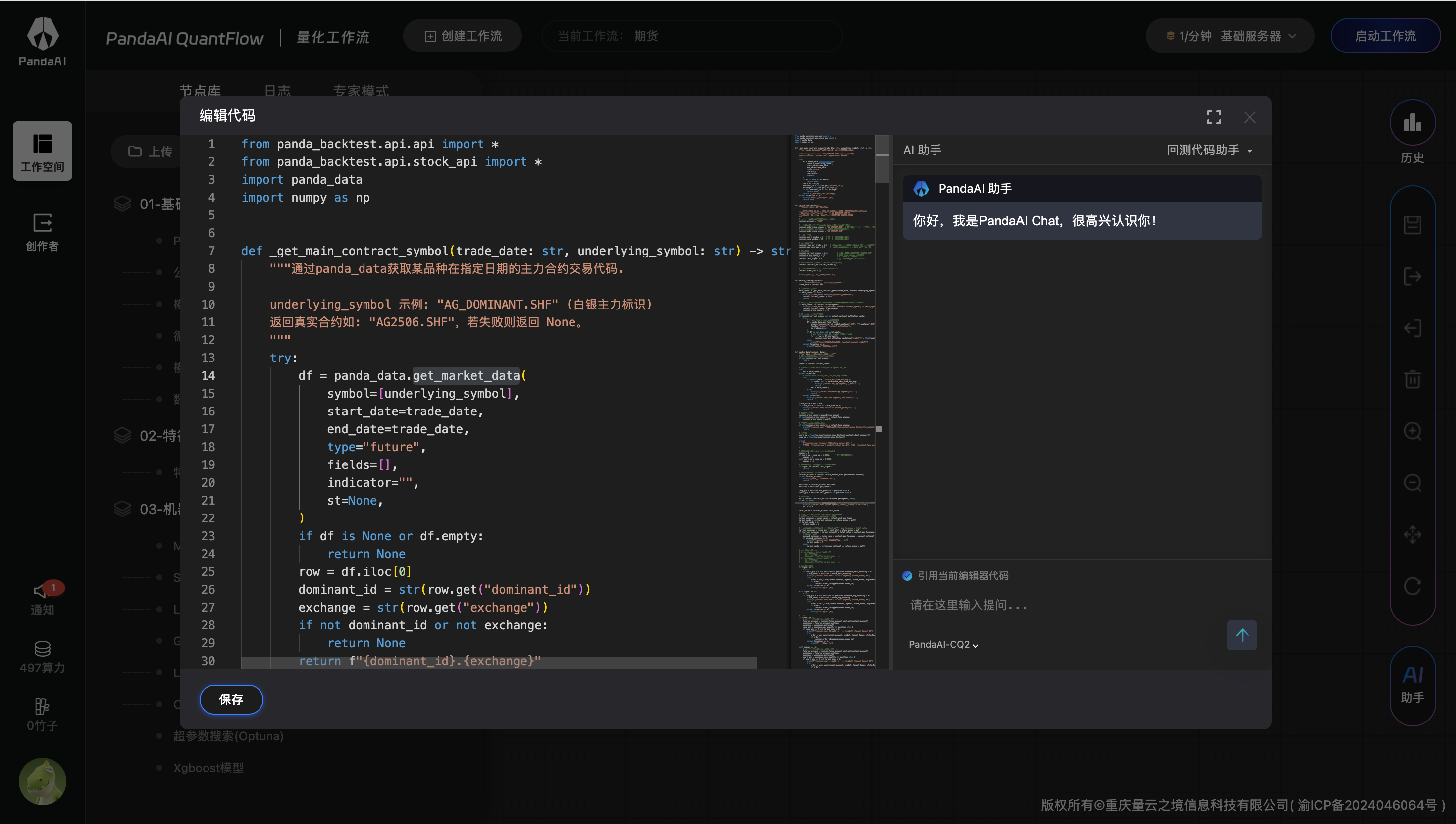Click the PandaAI logo in the sidebar
The width and height of the screenshot is (1456, 824).
point(43,41)
